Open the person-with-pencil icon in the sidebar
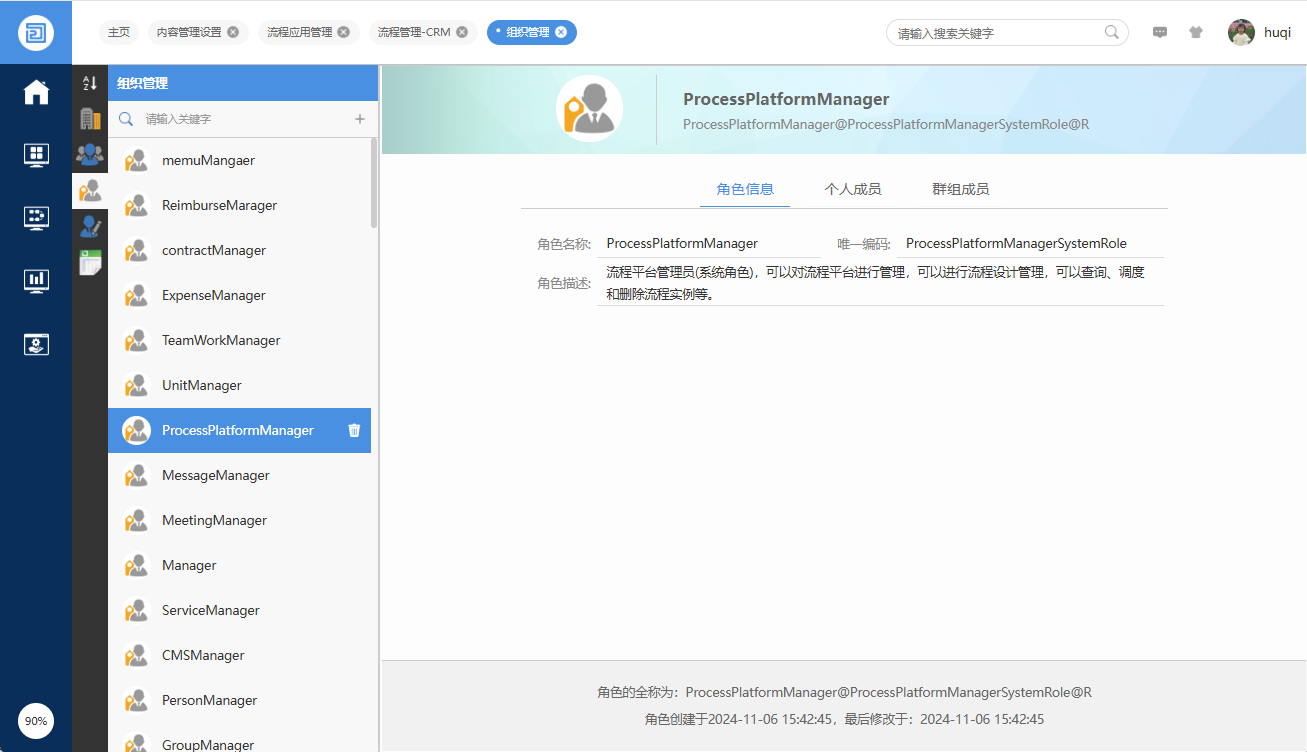Image resolution: width=1307 pixels, height=752 pixels. point(90,226)
